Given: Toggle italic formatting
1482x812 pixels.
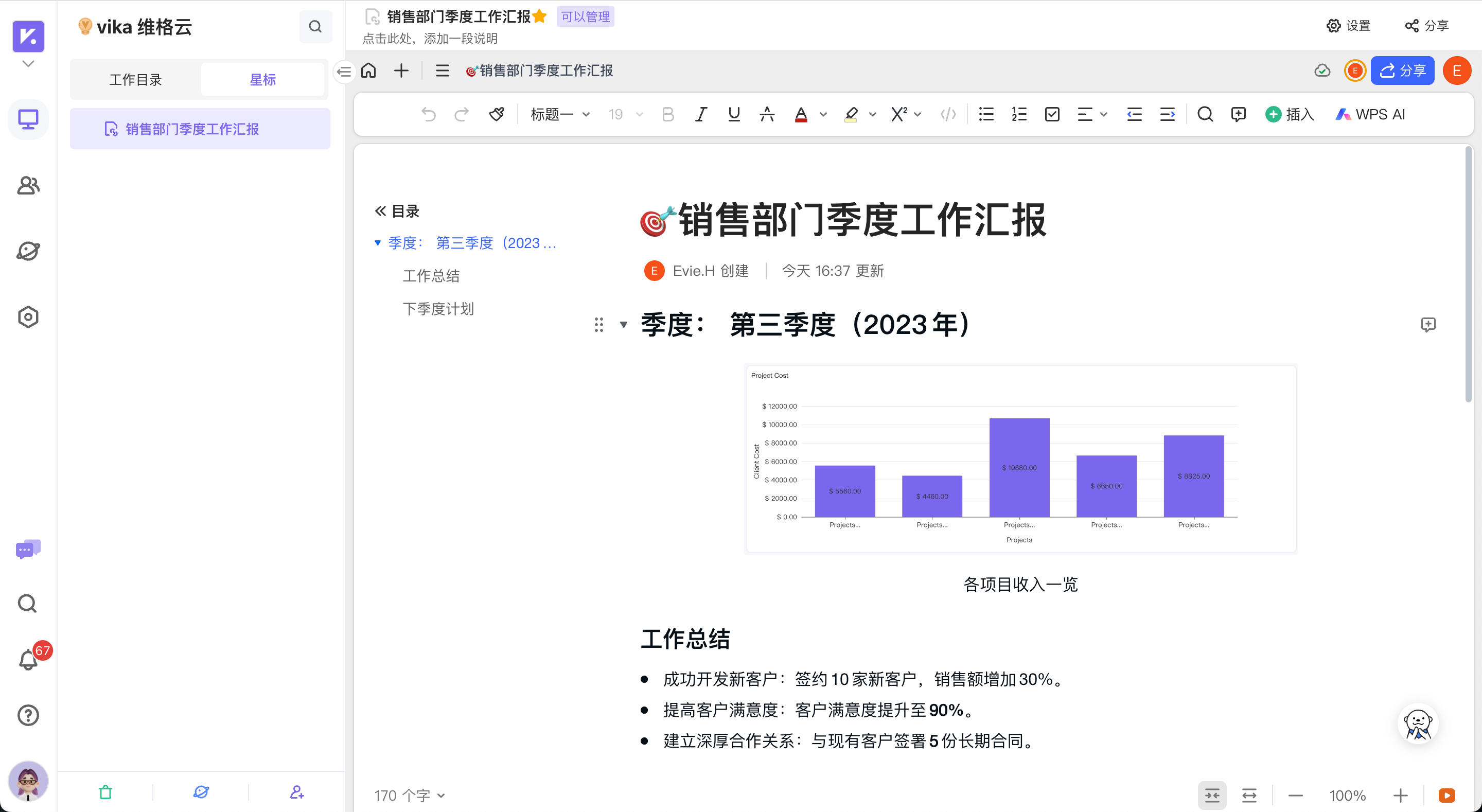Looking at the screenshot, I should (x=700, y=114).
